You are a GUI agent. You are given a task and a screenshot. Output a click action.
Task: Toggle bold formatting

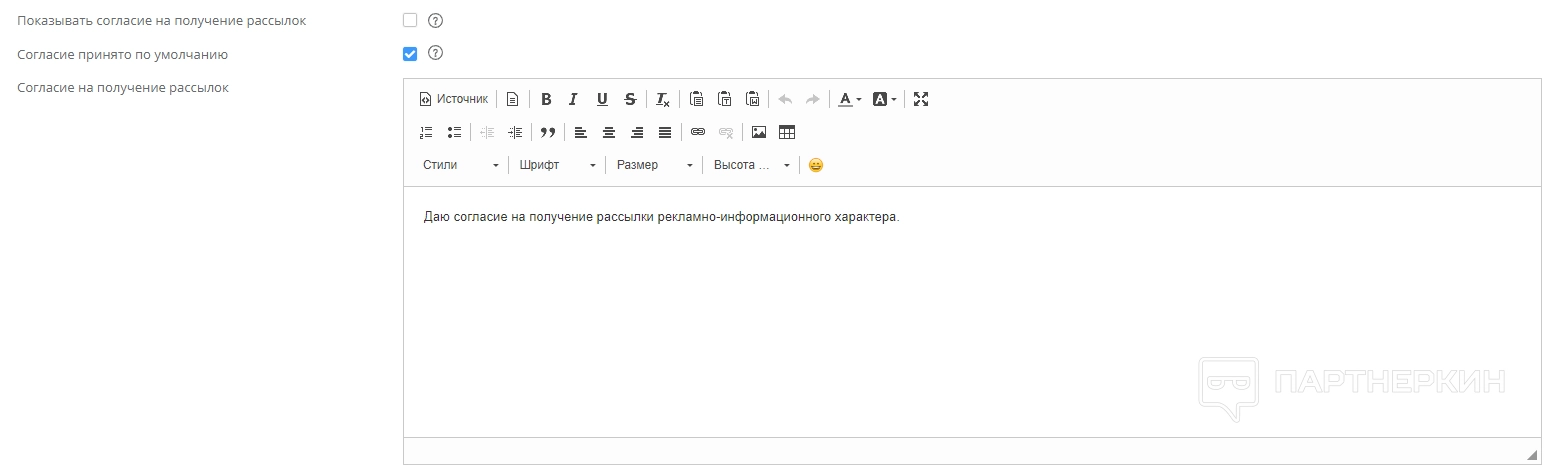[546, 99]
